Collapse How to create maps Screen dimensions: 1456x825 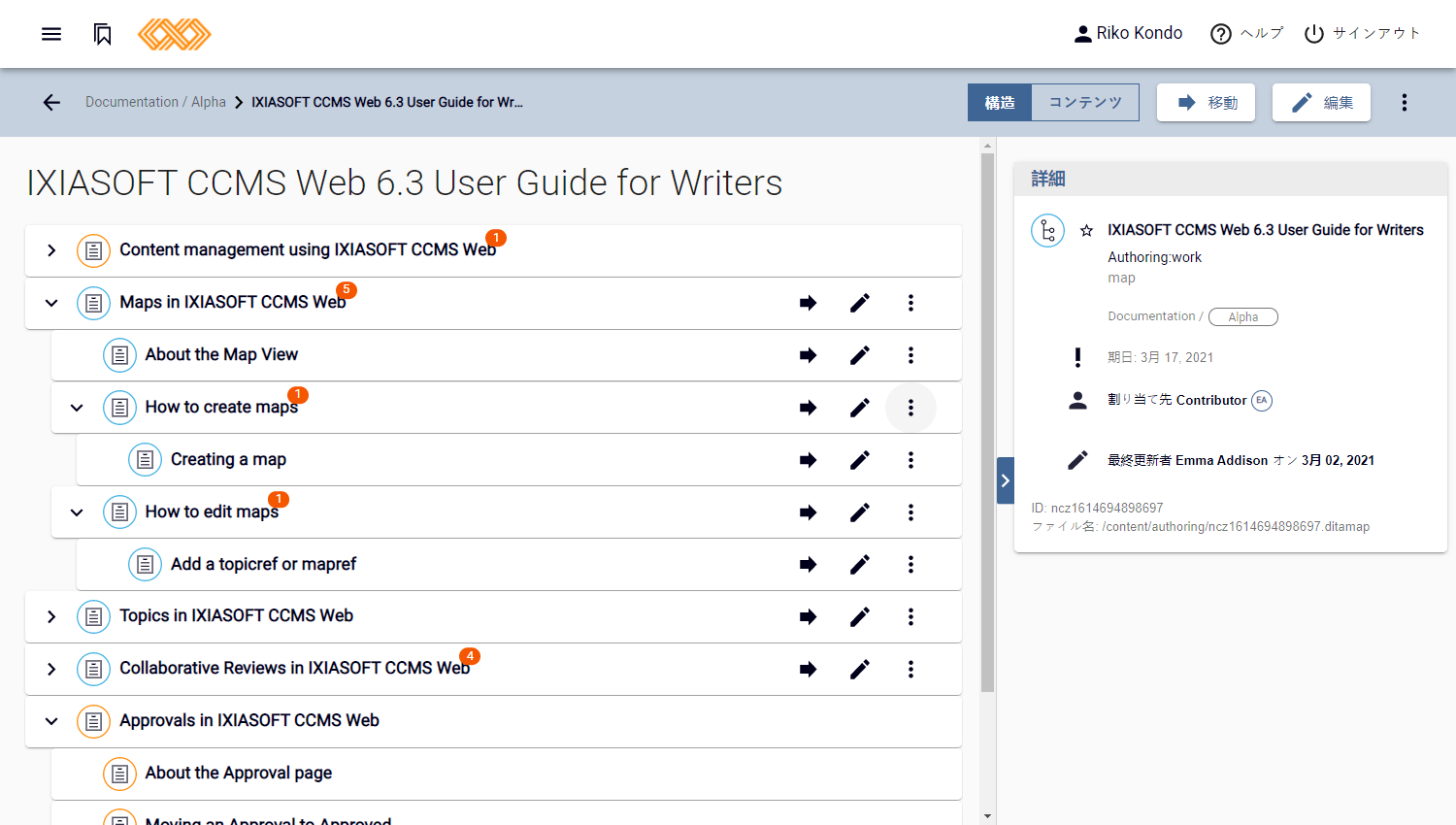(x=77, y=408)
